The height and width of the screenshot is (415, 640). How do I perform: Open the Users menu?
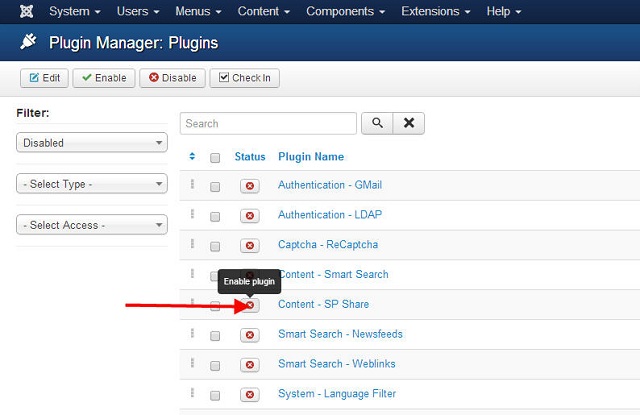[138, 11]
